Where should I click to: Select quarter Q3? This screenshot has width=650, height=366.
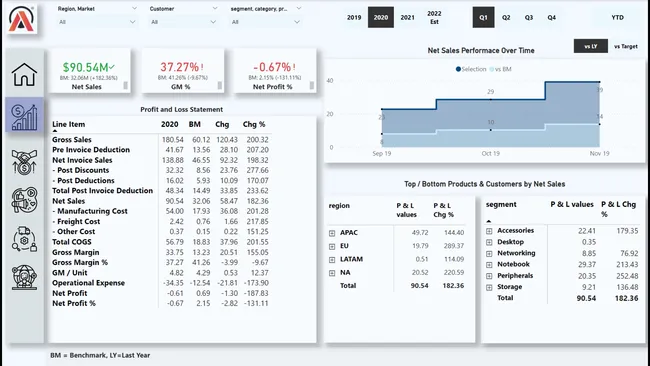[x=529, y=17]
